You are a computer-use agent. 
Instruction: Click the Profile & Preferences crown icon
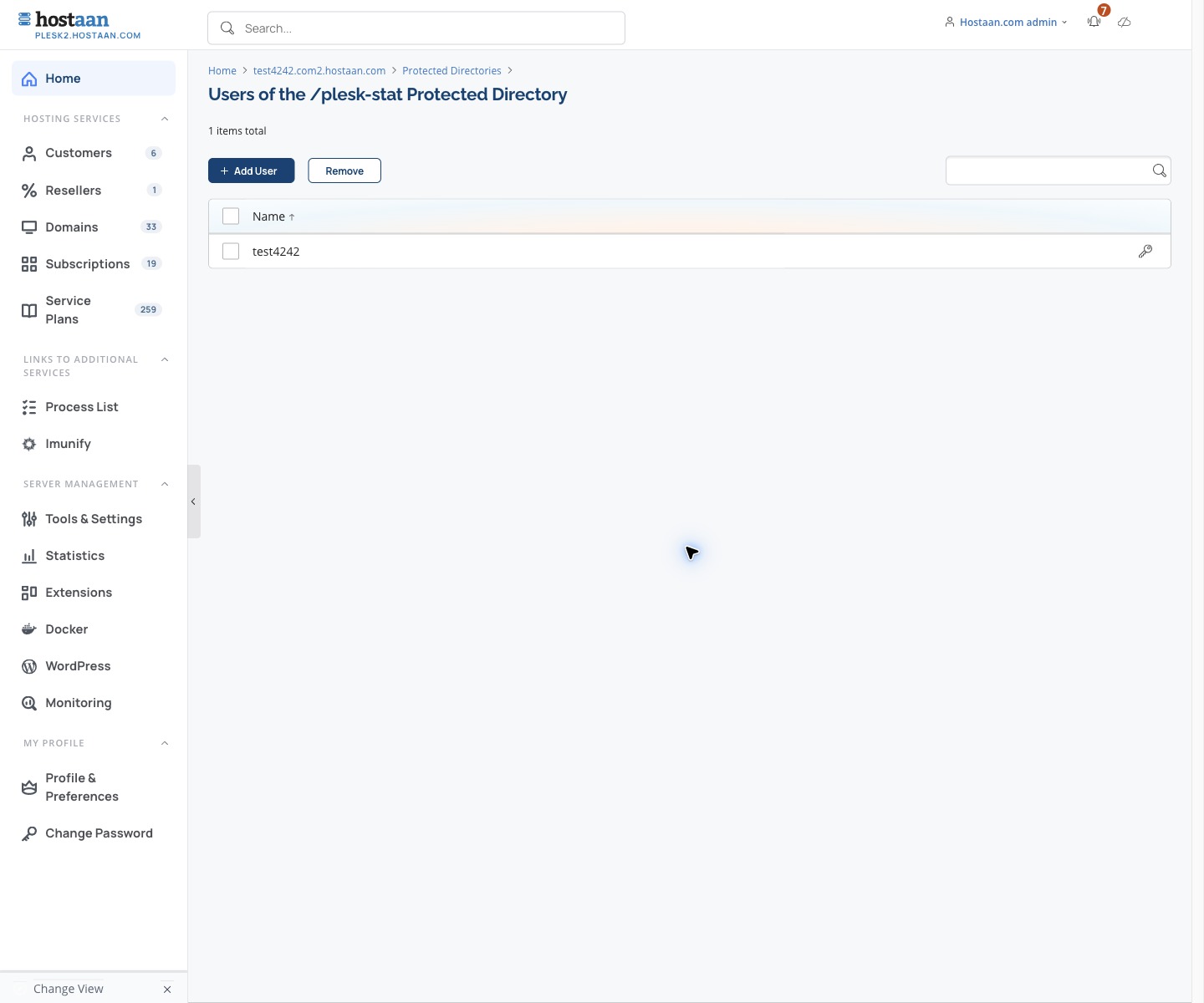[29, 787]
